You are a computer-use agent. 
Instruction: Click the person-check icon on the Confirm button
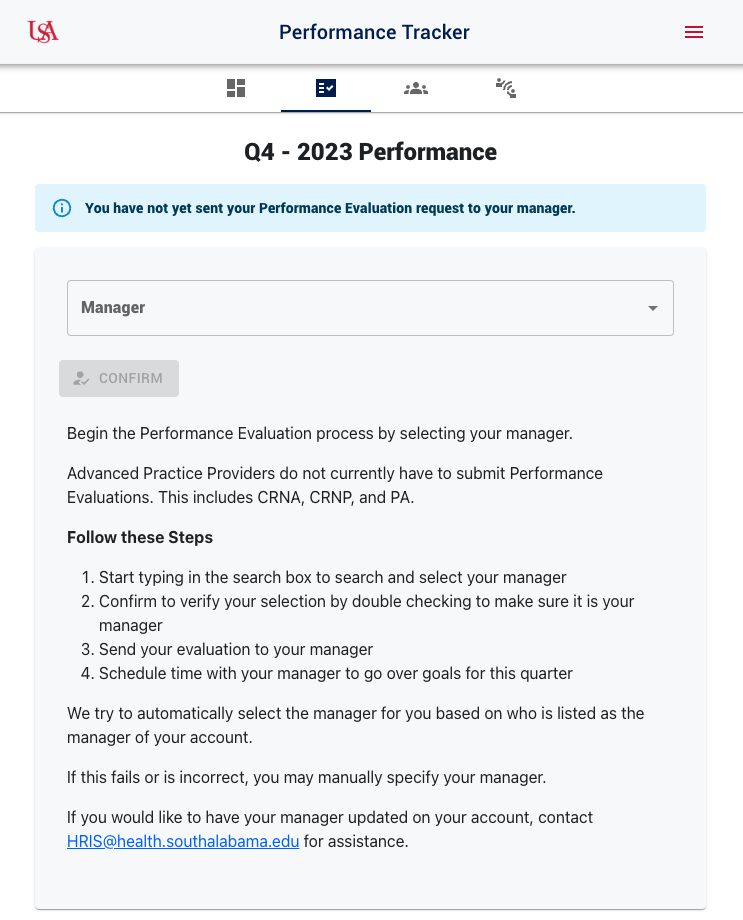(x=82, y=379)
